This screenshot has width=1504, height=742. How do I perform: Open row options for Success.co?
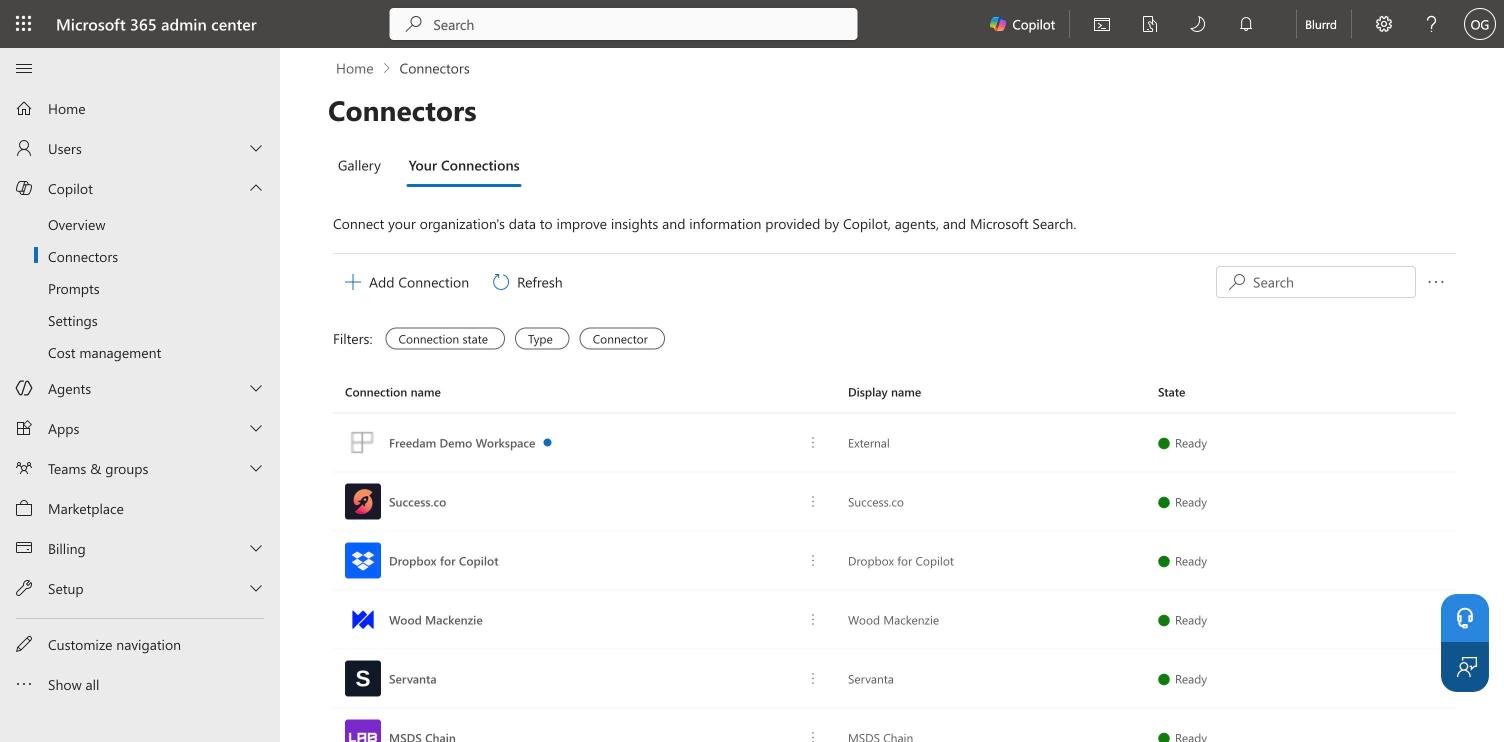(813, 501)
